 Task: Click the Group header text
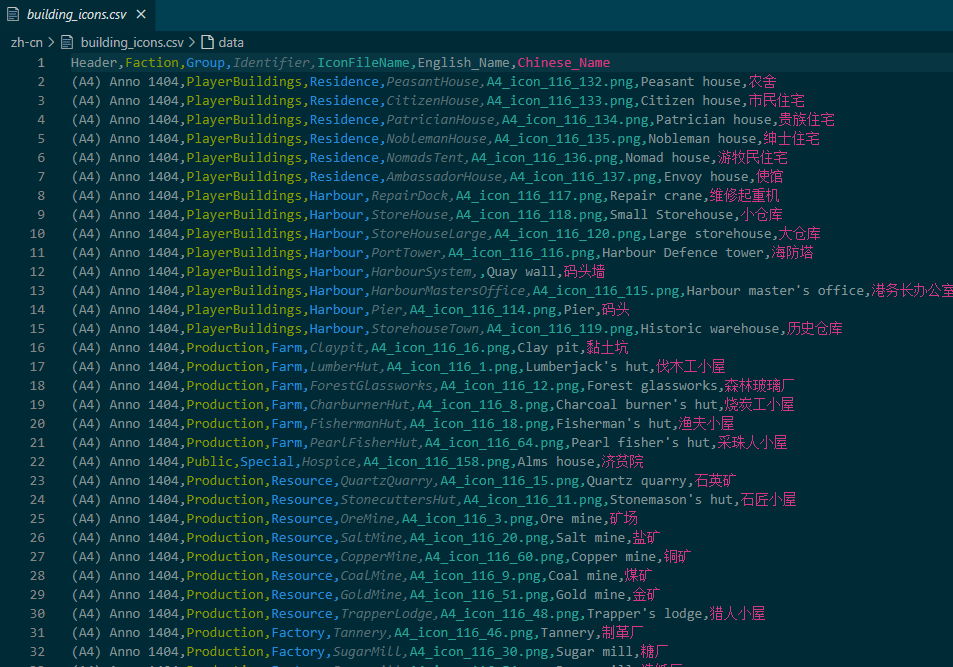205,63
